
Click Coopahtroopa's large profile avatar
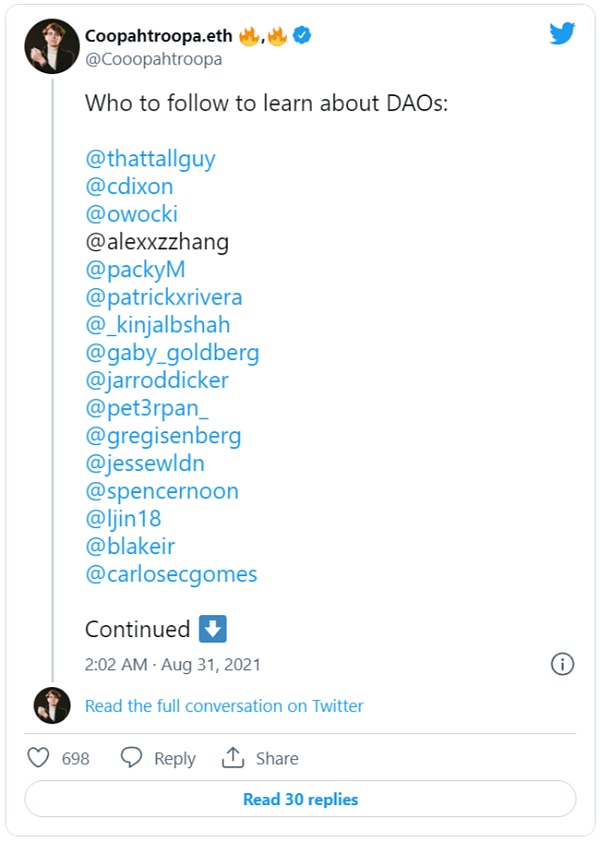(52, 46)
